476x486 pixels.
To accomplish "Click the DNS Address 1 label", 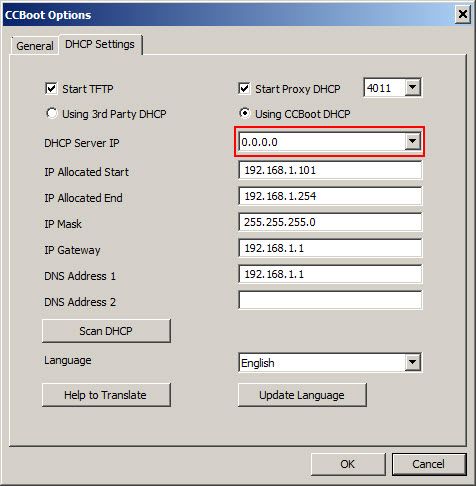I will click(80, 276).
